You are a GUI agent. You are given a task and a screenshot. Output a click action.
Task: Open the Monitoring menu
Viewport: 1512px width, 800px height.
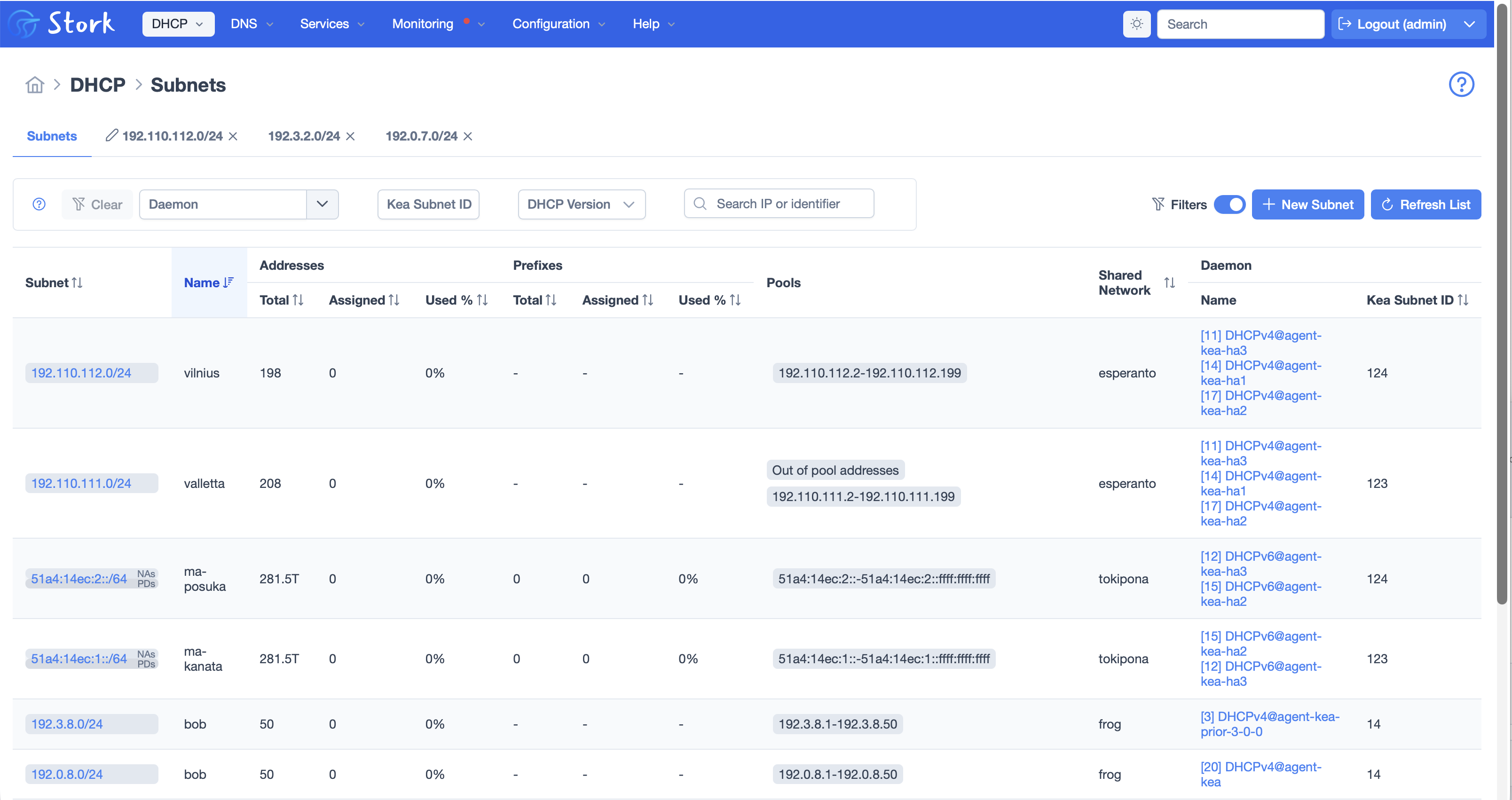click(x=438, y=24)
